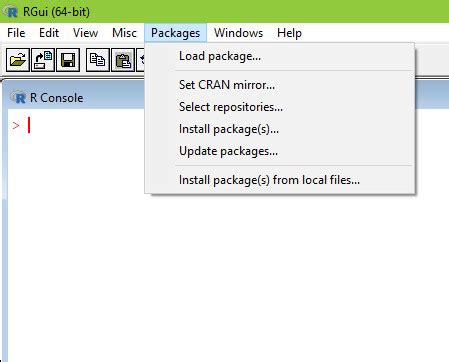Screen dimensions: 449x362
Task: Click the R Console window icon
Action: [x=18, y=97]
